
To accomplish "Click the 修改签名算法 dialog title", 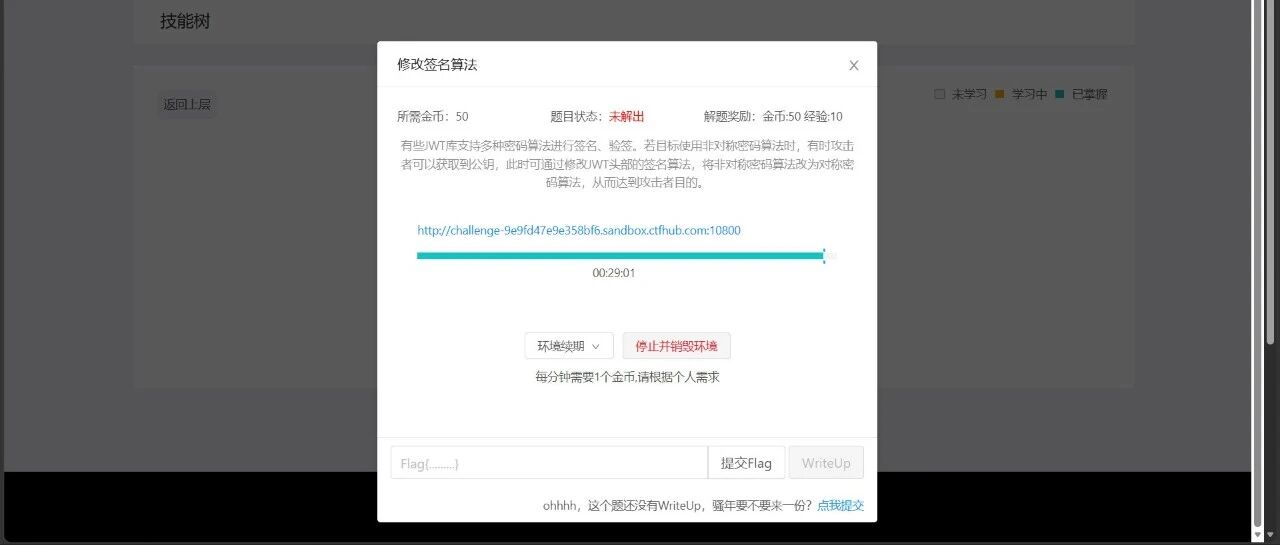I will (x=437, y=65).
